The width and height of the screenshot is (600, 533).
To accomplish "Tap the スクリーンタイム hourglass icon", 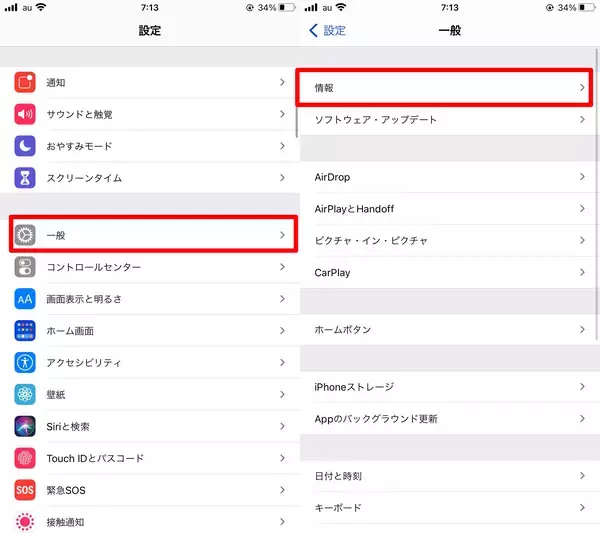I will 26,178.
